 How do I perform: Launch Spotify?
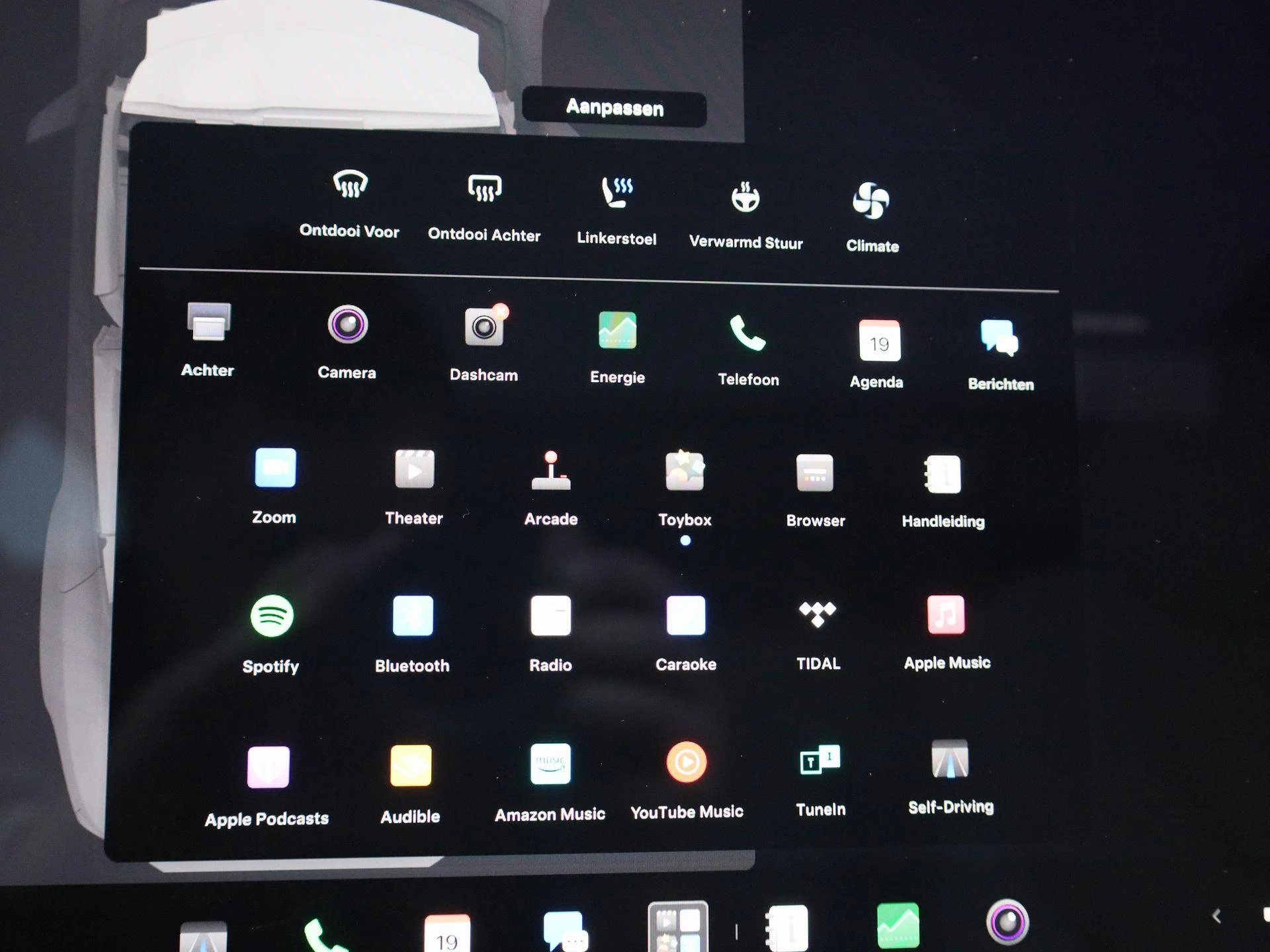271,634
